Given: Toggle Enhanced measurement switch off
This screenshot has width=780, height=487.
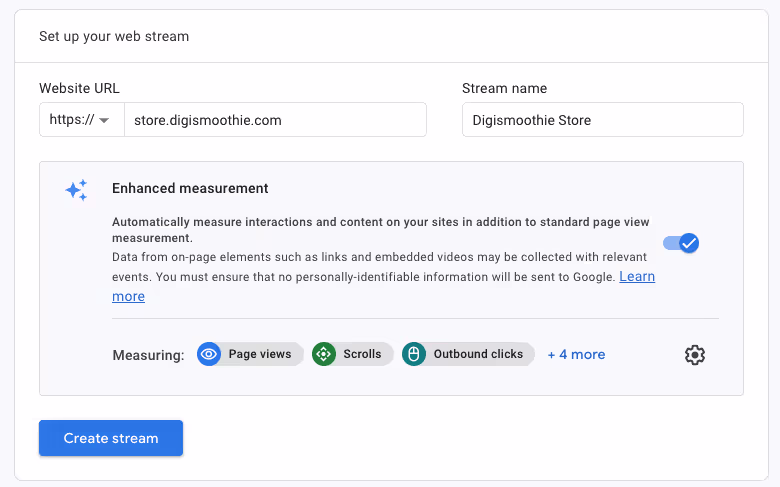Looking at the screenshot, I should point(681,243).
